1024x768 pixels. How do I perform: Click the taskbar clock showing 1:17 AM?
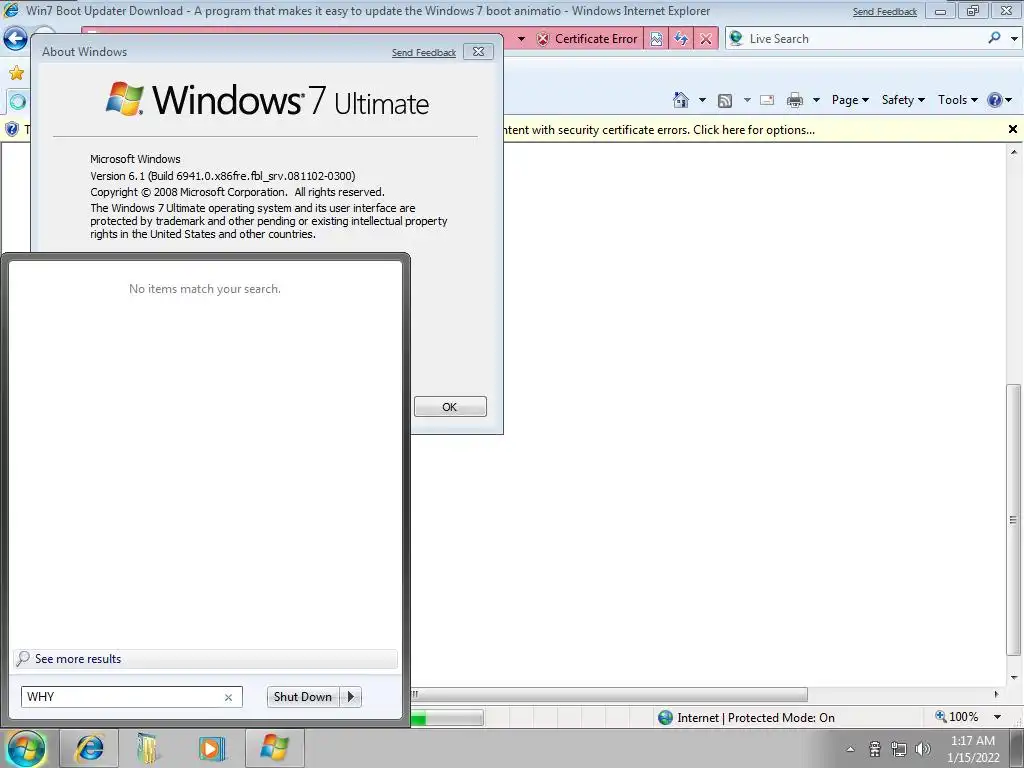[973, 749]
